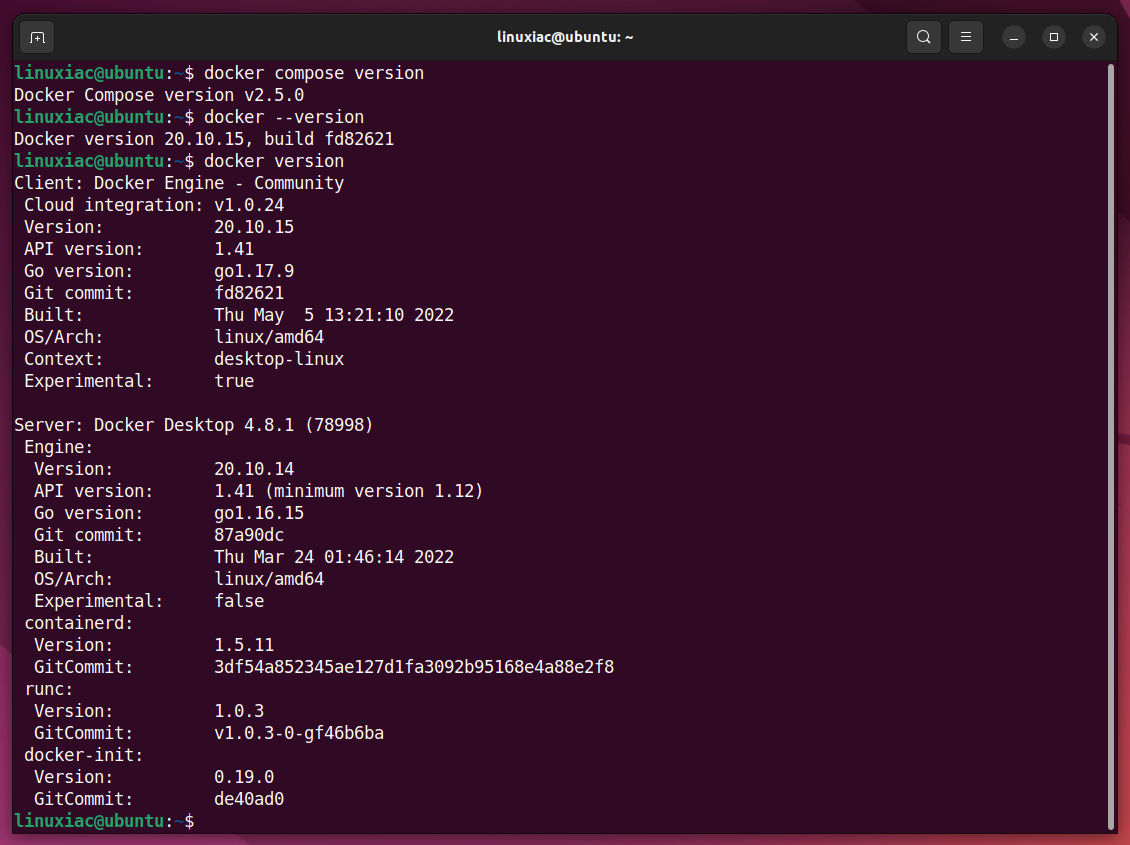Click docker-init Version value 0.19.0
1130x845 pixels.
[x=244, y=777]
